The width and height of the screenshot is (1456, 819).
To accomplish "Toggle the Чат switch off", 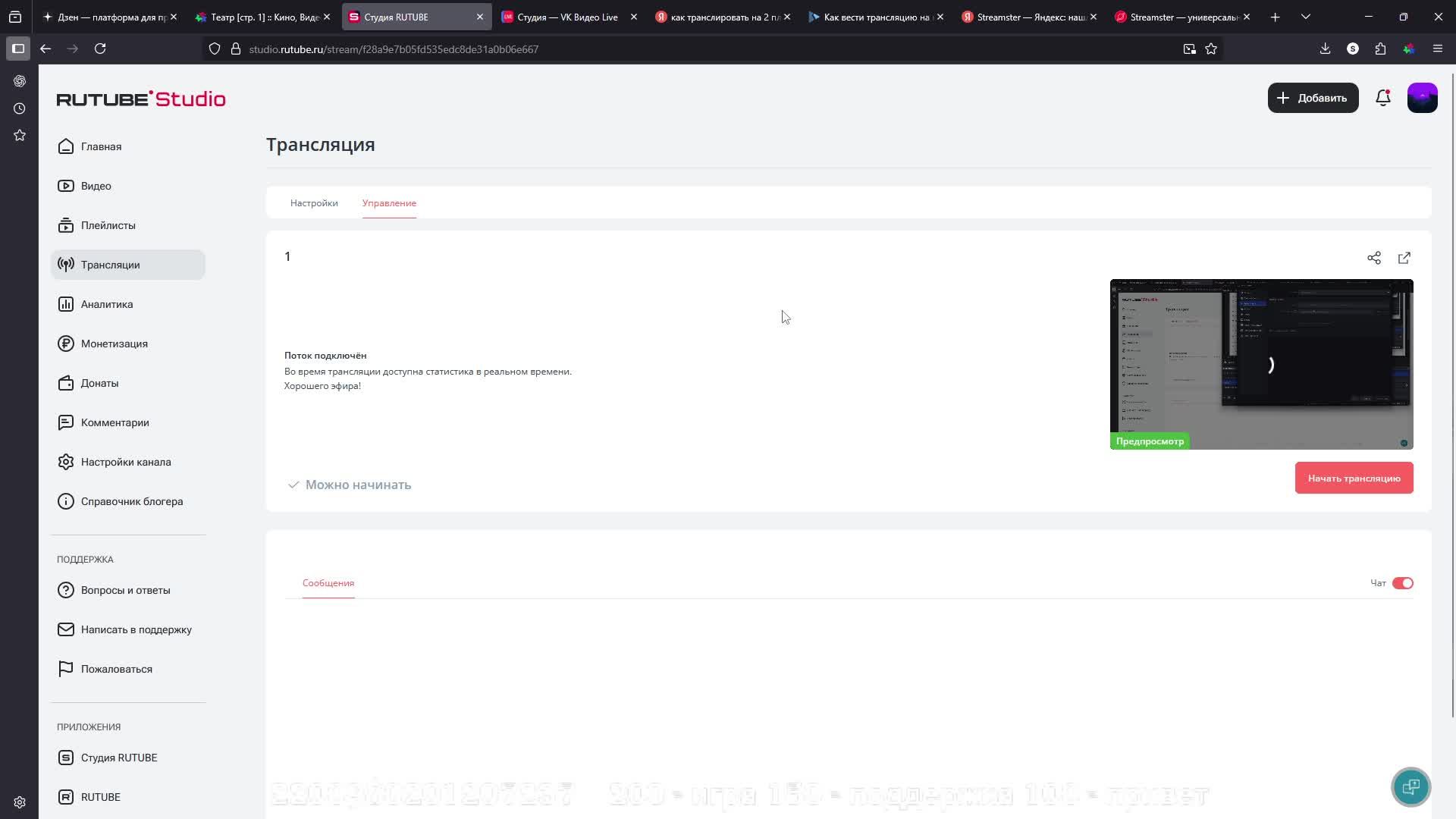I will click(x=1402, y=583).
